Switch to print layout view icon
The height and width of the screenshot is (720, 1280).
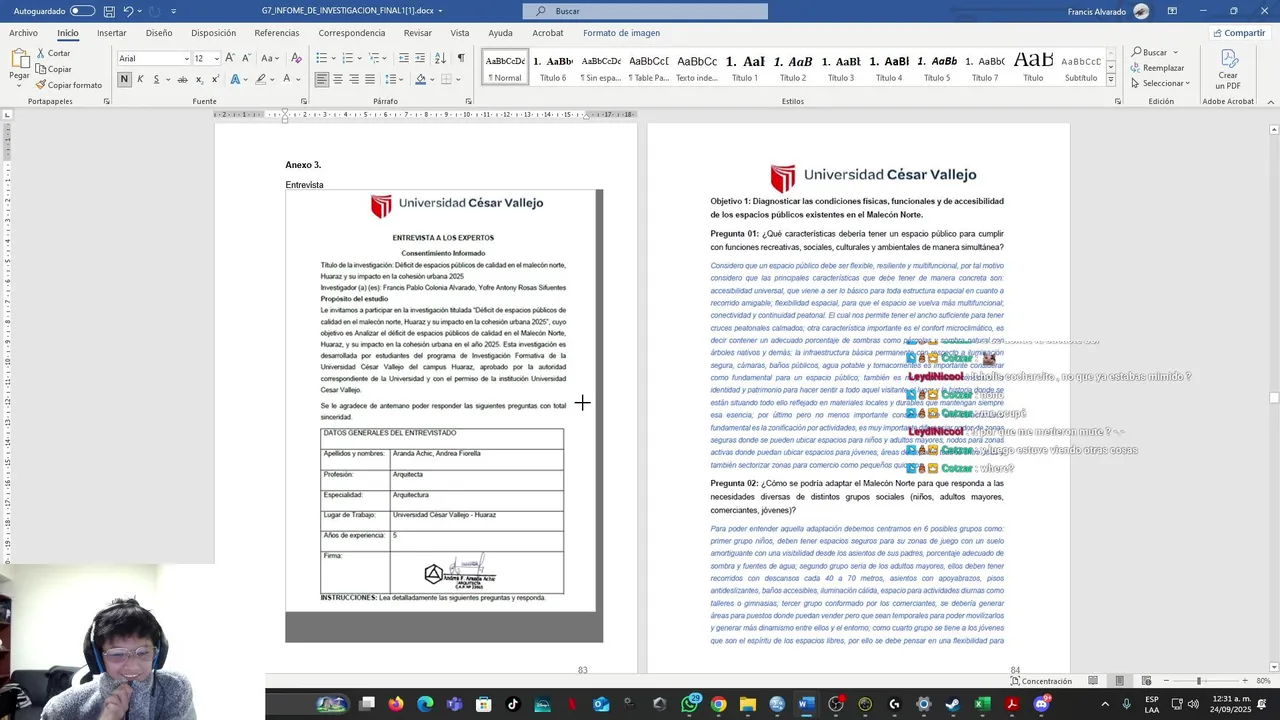coord(1120,681)
